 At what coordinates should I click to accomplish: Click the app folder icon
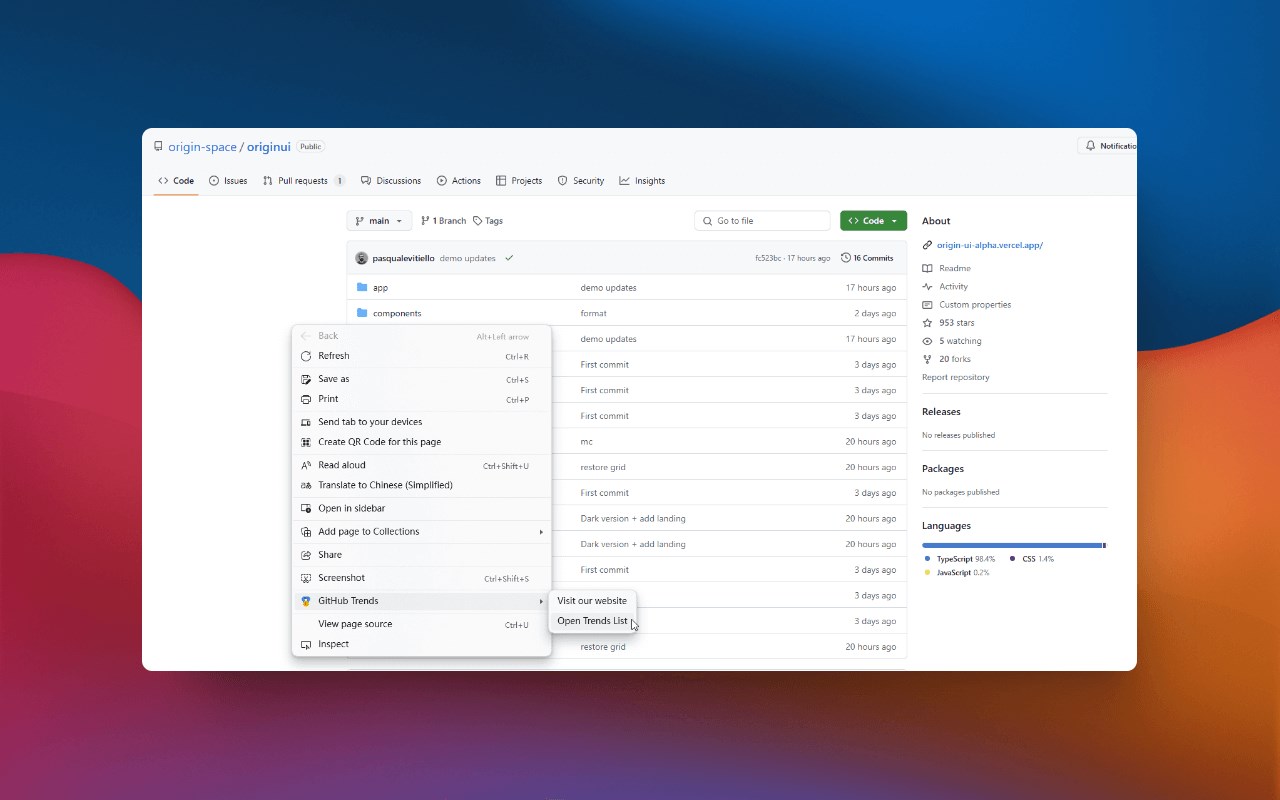click(x=362, y=287)
